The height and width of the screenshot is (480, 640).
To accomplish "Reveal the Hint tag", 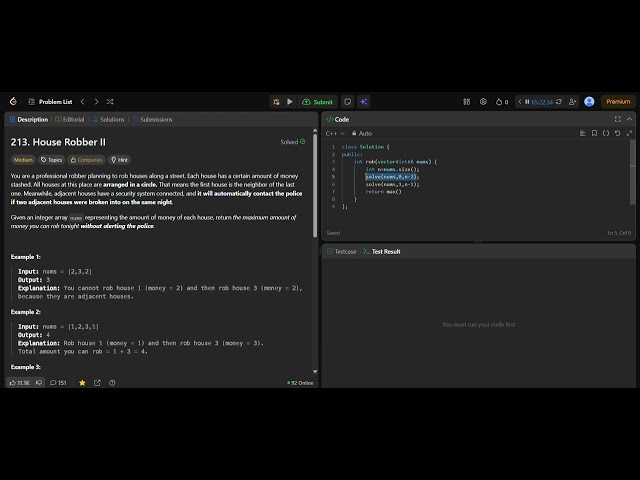I will click(x=119, y=160).
